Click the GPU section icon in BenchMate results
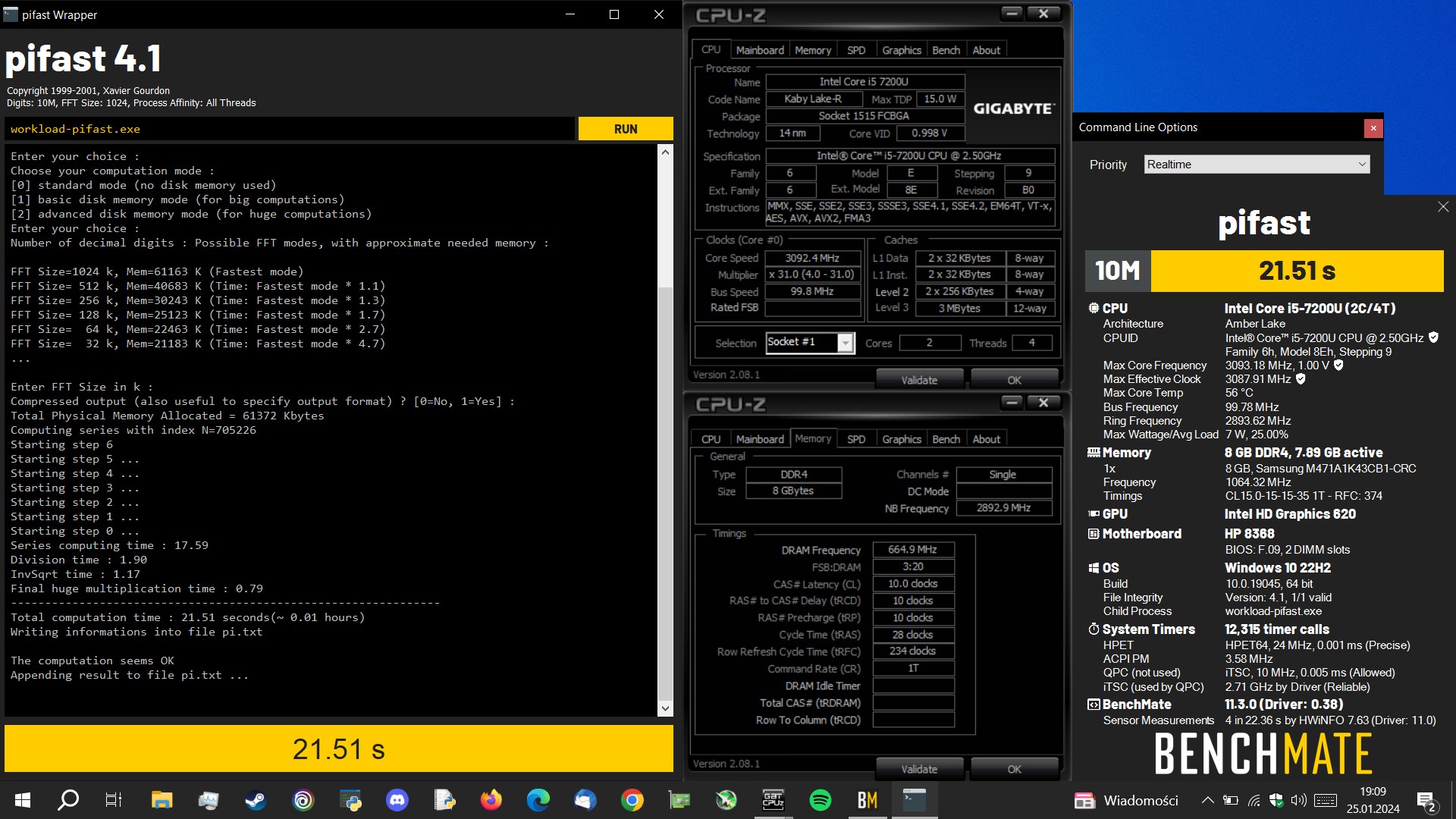The width and height of the screenshot is (1456, 819). click(x=1094, y=514)
